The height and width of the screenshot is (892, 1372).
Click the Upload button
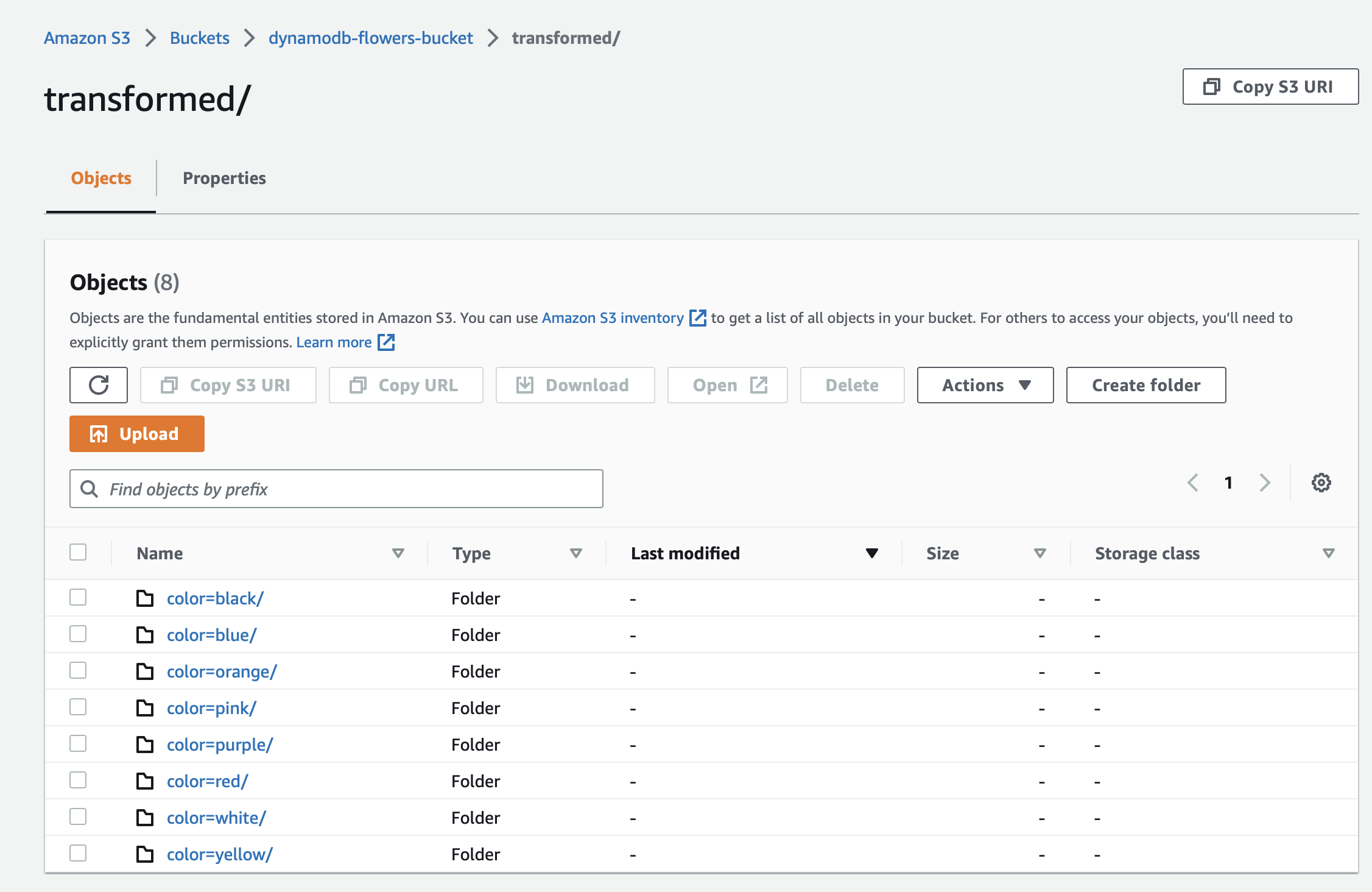pos(136,433)
